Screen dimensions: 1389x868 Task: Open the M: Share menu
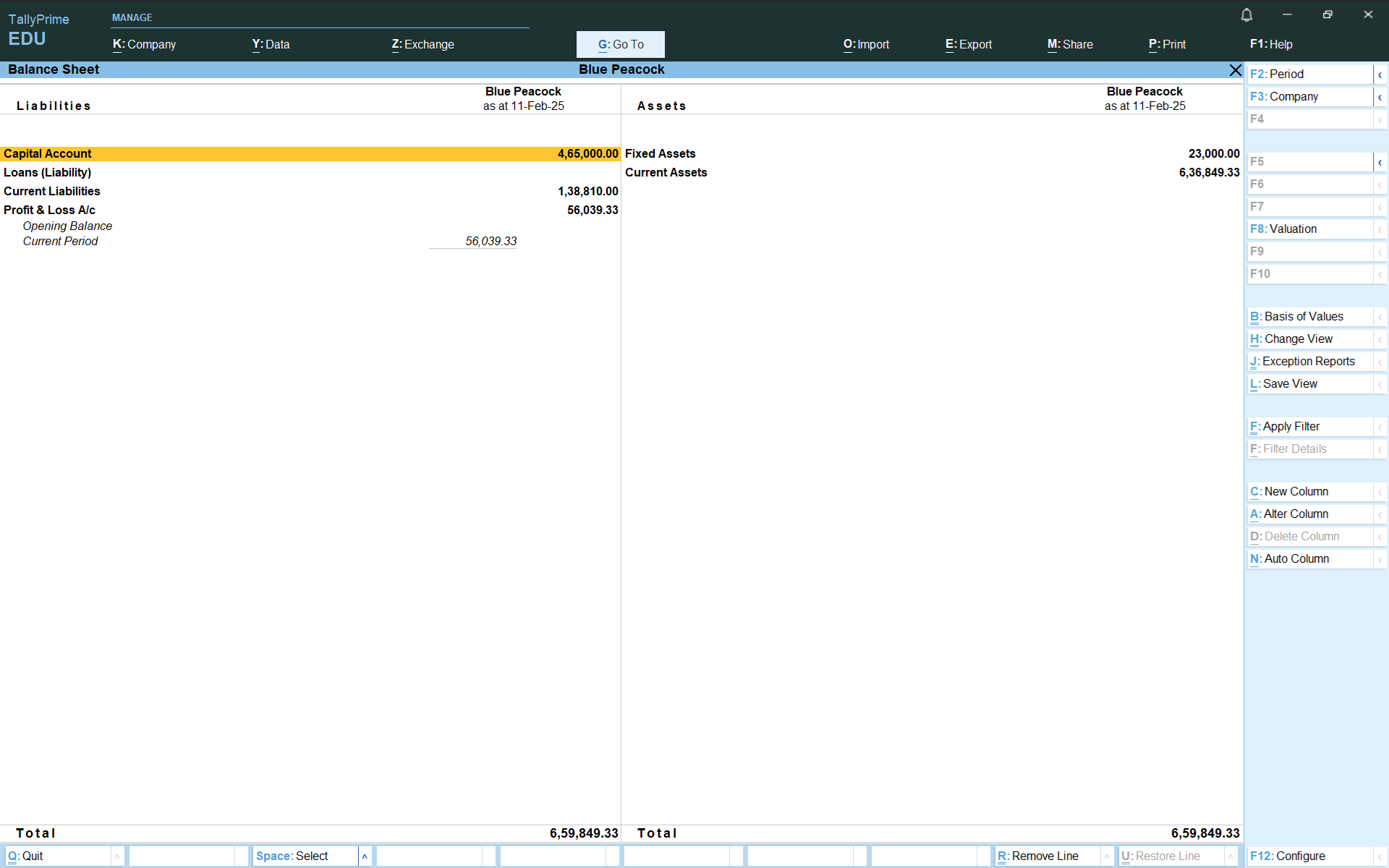[x=1070, y=44]
